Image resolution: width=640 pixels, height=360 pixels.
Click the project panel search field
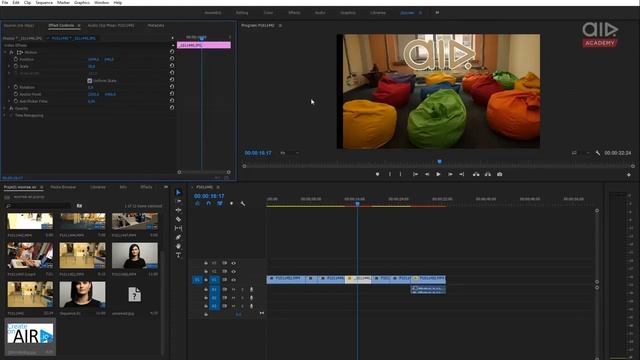pyautogui.click(x=39, y=206)
